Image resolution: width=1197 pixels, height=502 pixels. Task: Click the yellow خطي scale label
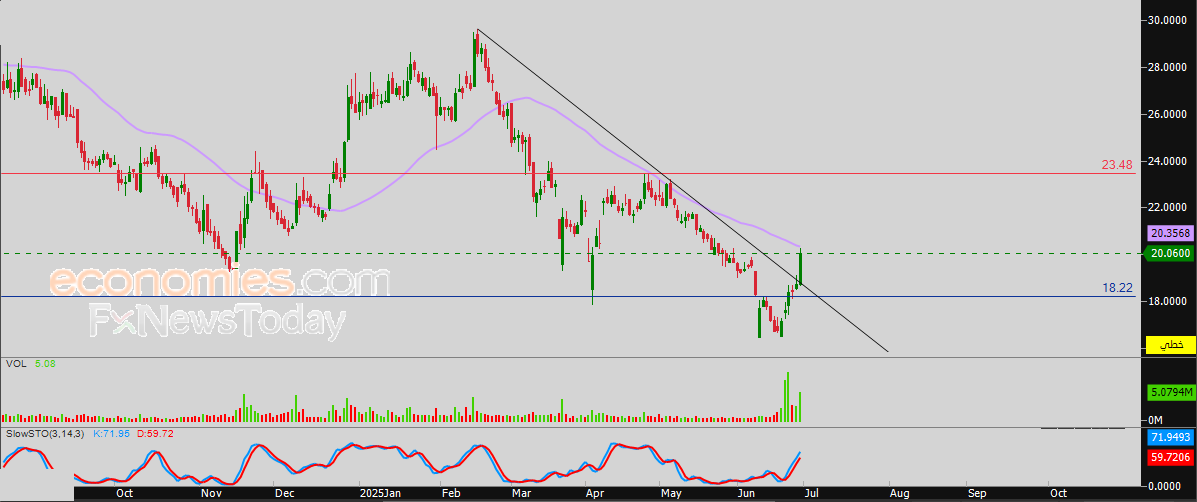(1169, 344)
